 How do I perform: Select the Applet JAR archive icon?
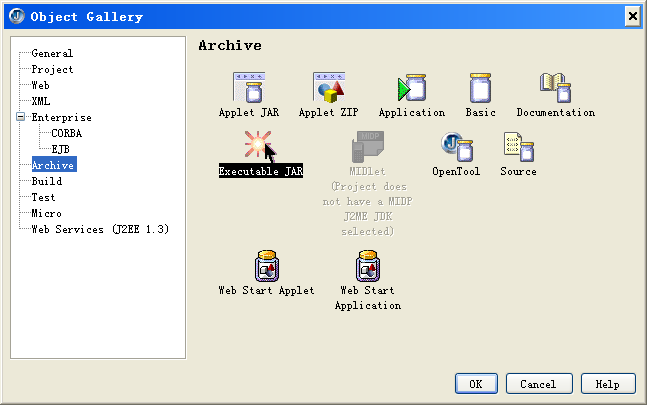pyautogui.click(x=249, y=87)
